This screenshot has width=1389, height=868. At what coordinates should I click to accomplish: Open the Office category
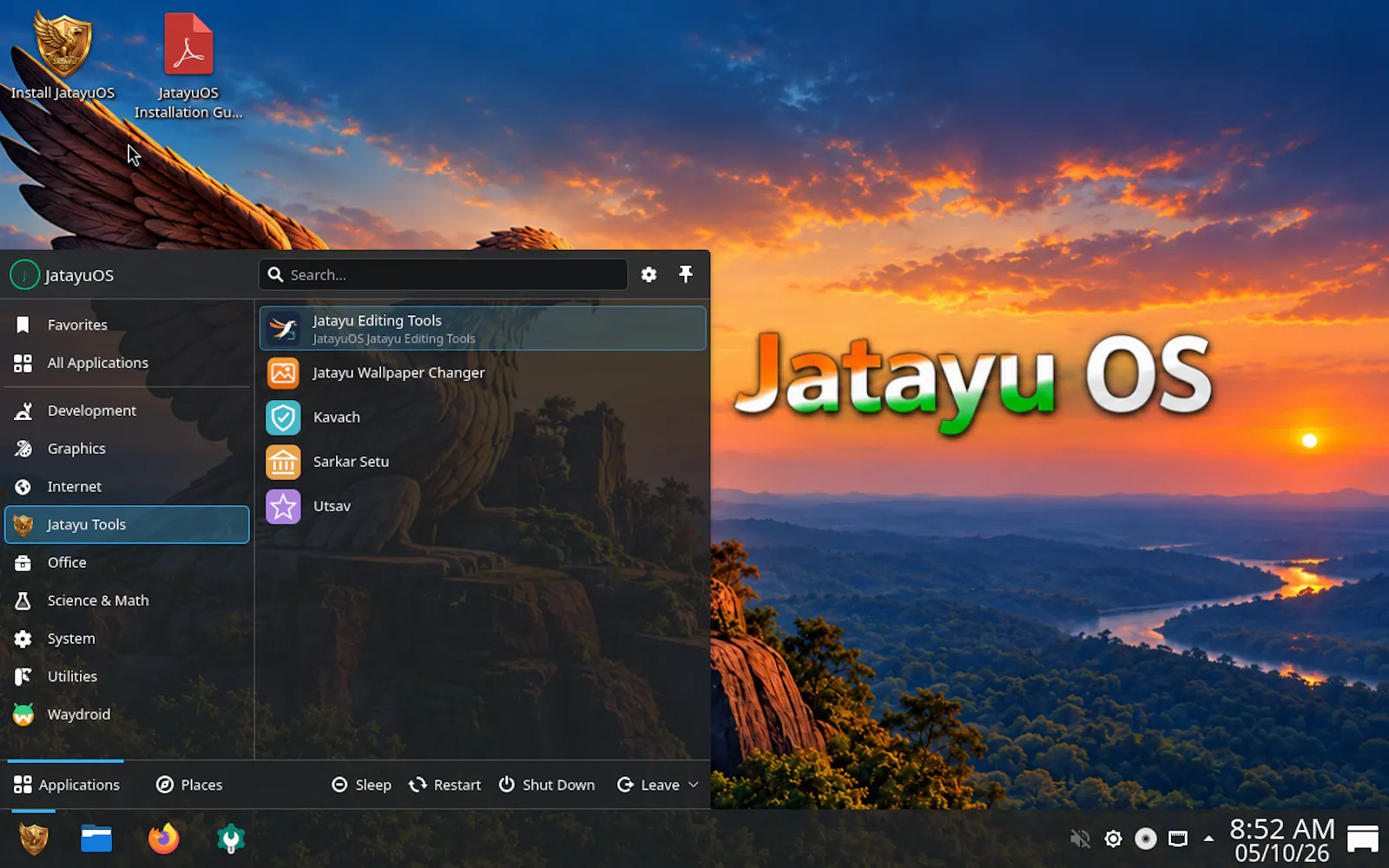[127, 562]
